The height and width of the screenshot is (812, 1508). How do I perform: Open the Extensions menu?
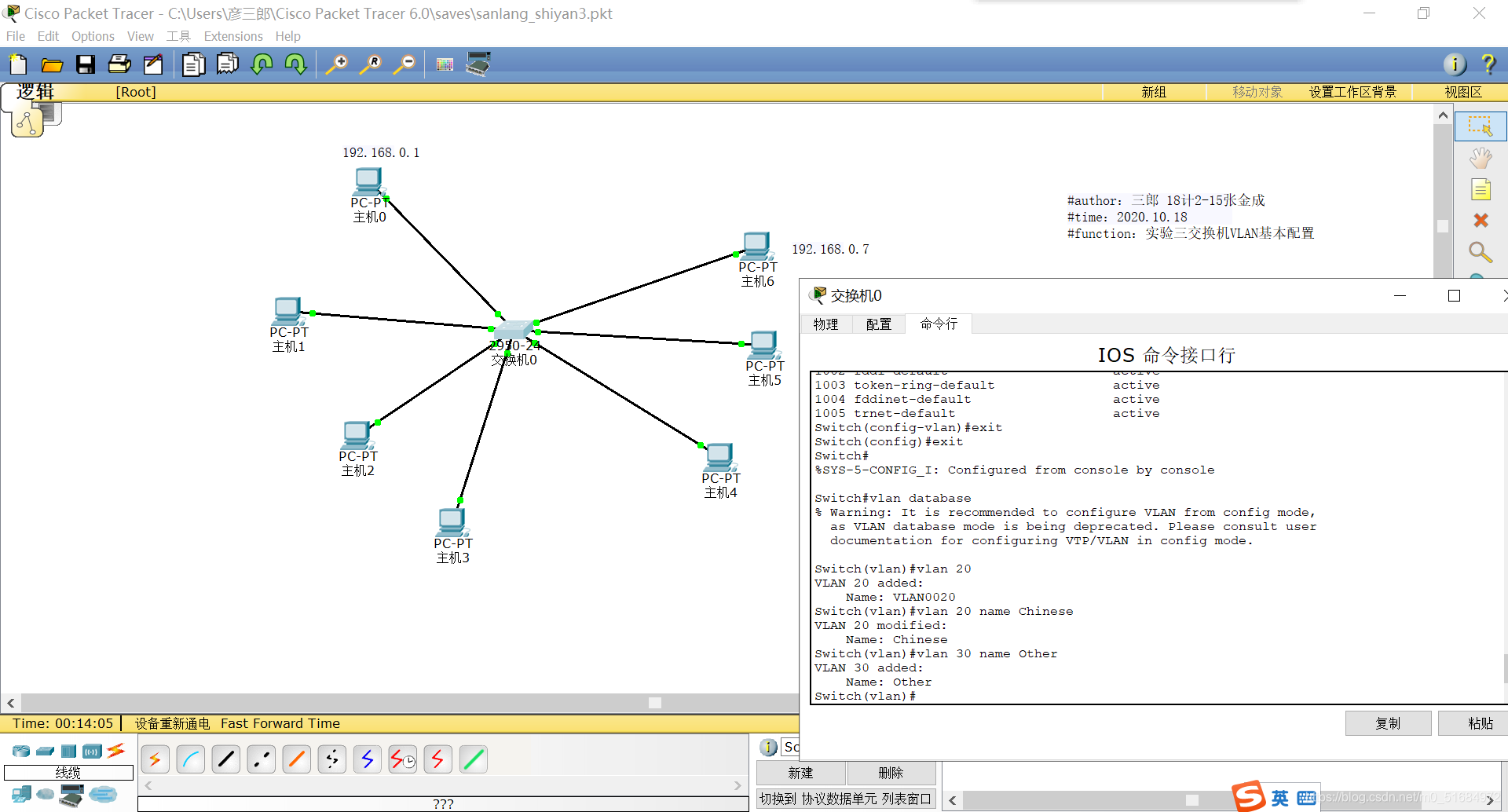(x=233, y=36)
